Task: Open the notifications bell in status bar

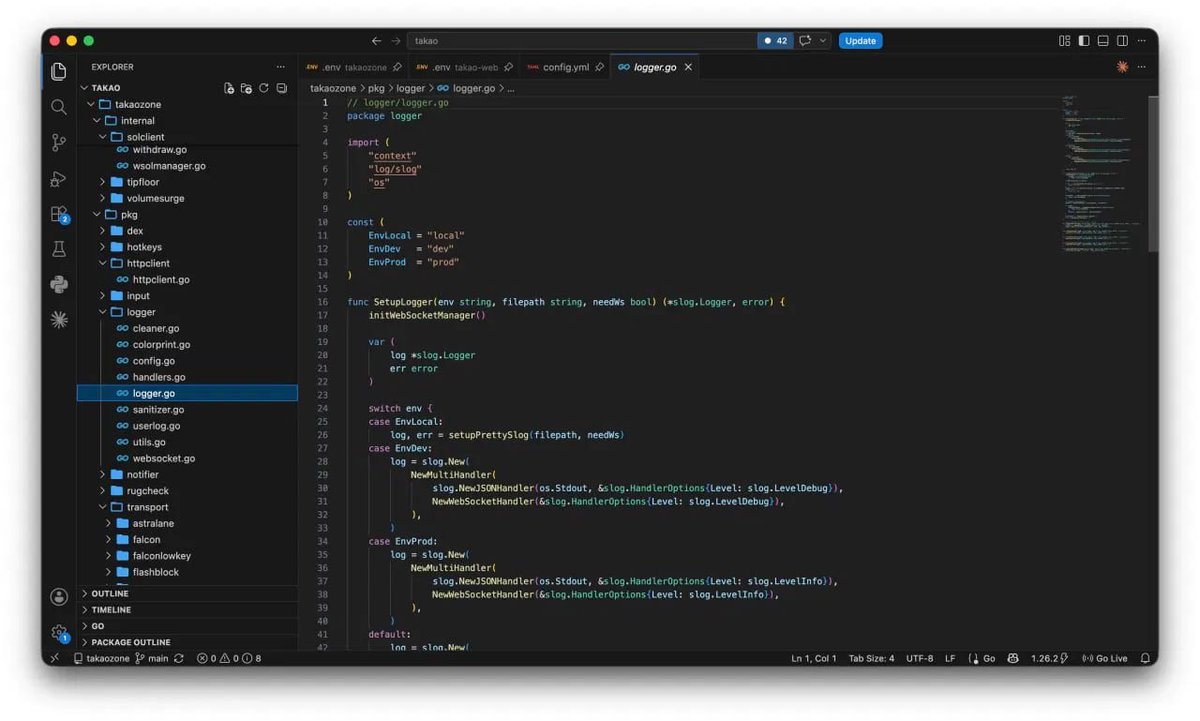Action: point(1145,658)
